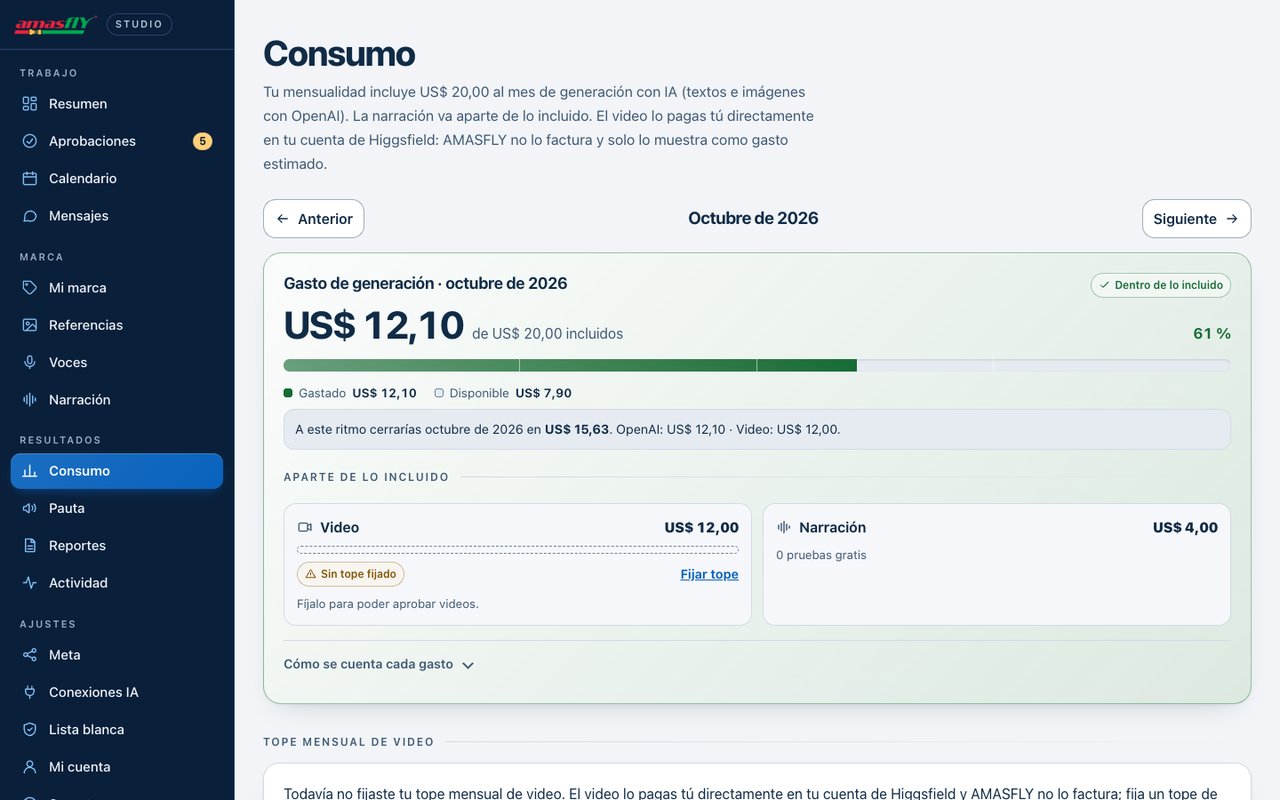
Task: Open Conexiones IA plug icon
Action: coord(30,692)
